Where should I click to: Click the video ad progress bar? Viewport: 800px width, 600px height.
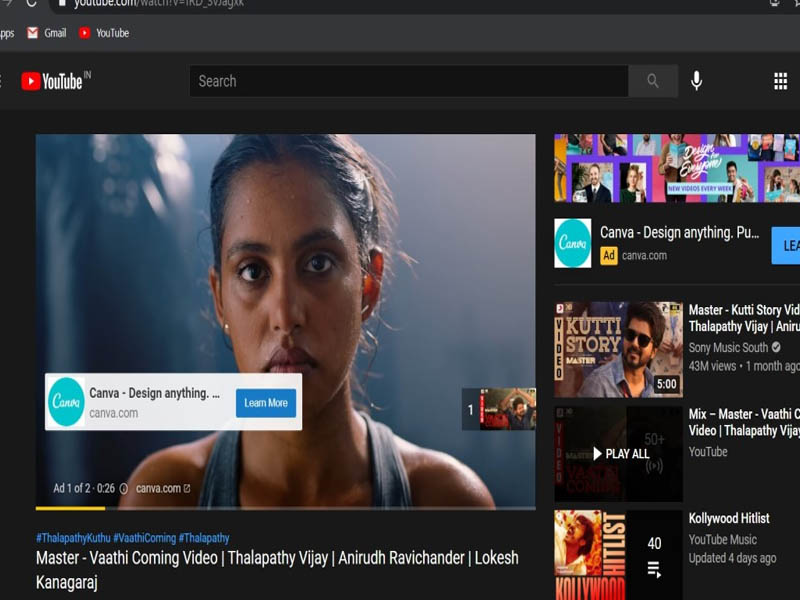(286, 508)
